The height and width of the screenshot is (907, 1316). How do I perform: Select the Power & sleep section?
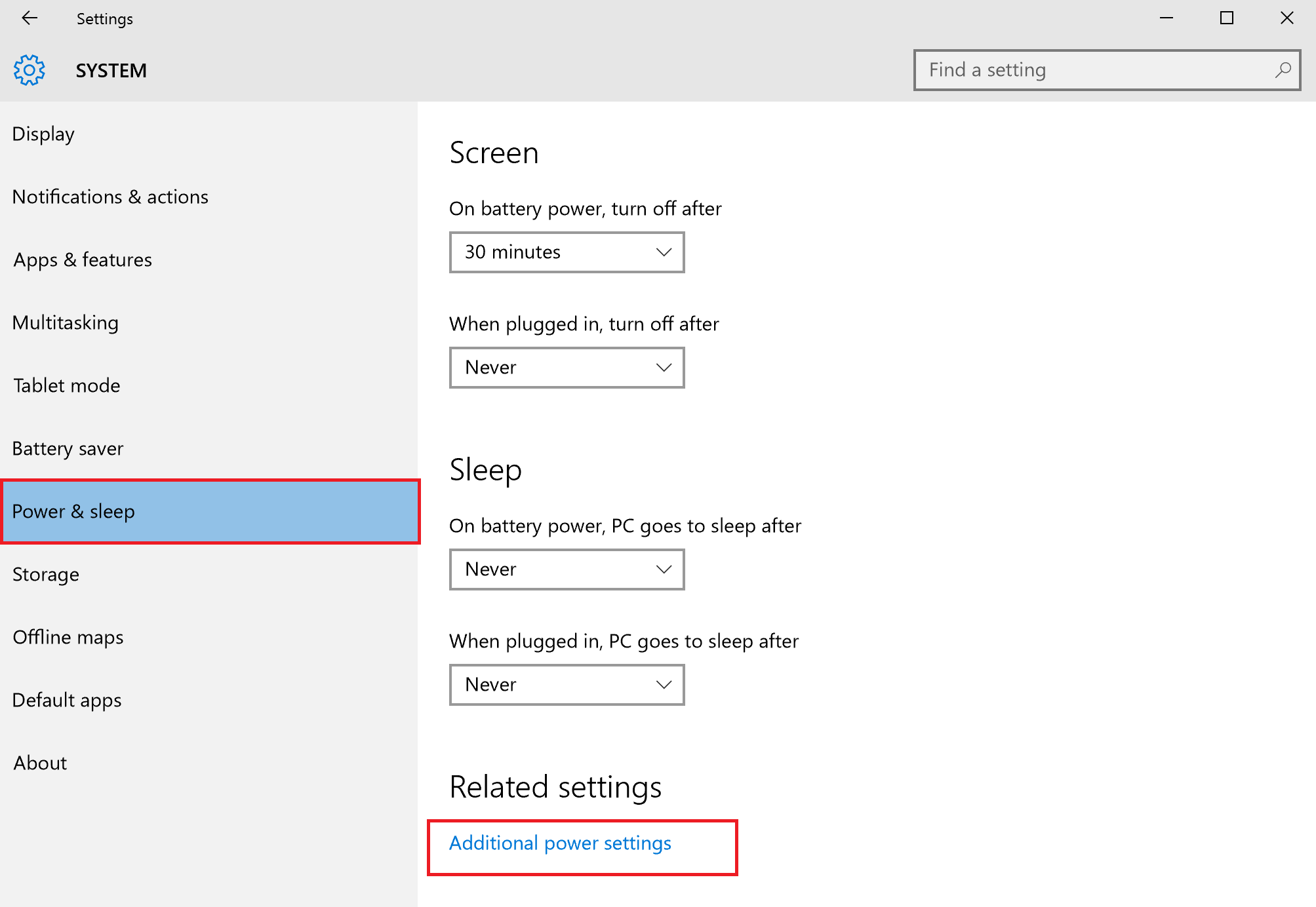(x=73, y=512)
